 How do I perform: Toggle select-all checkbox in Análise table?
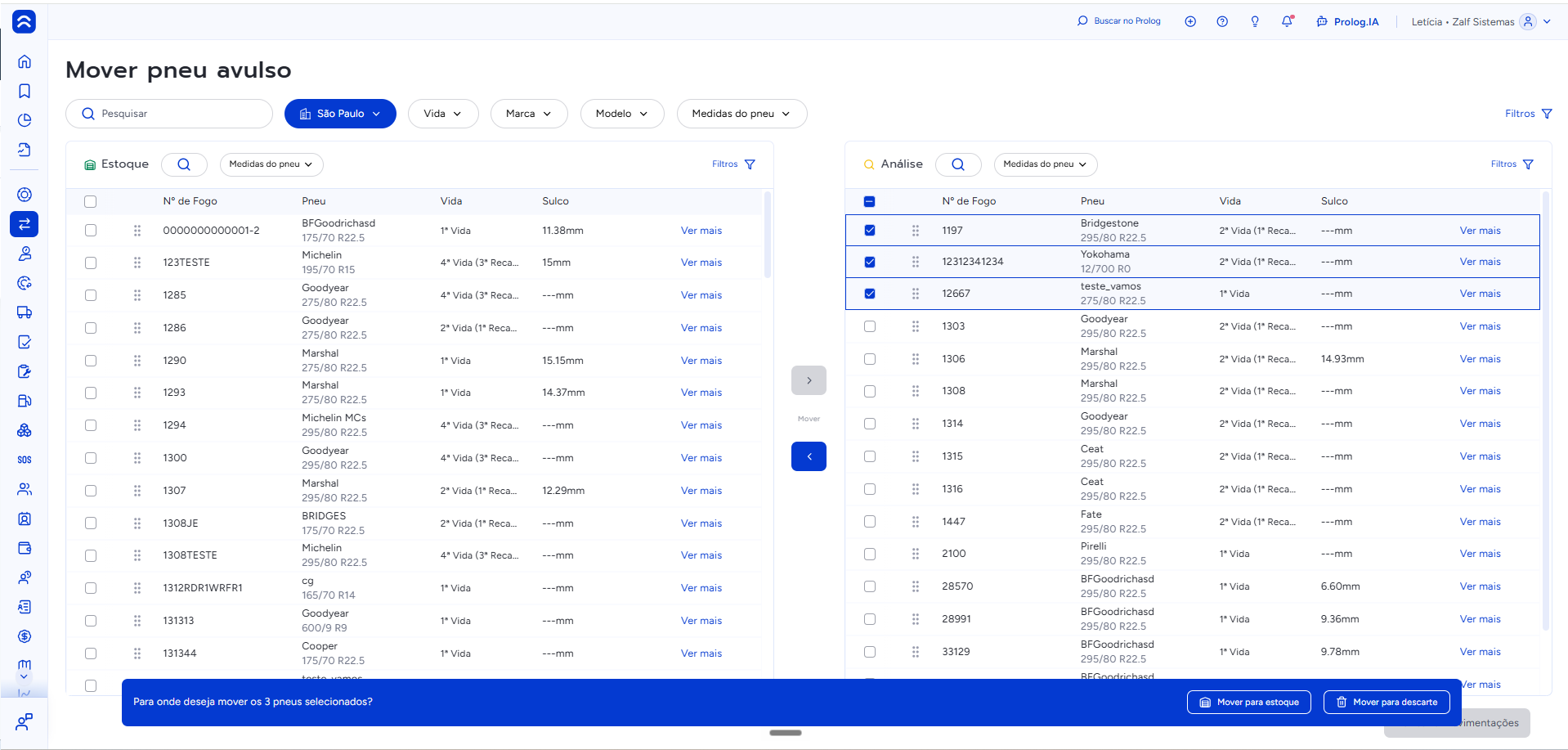click(x=870, y=201)
